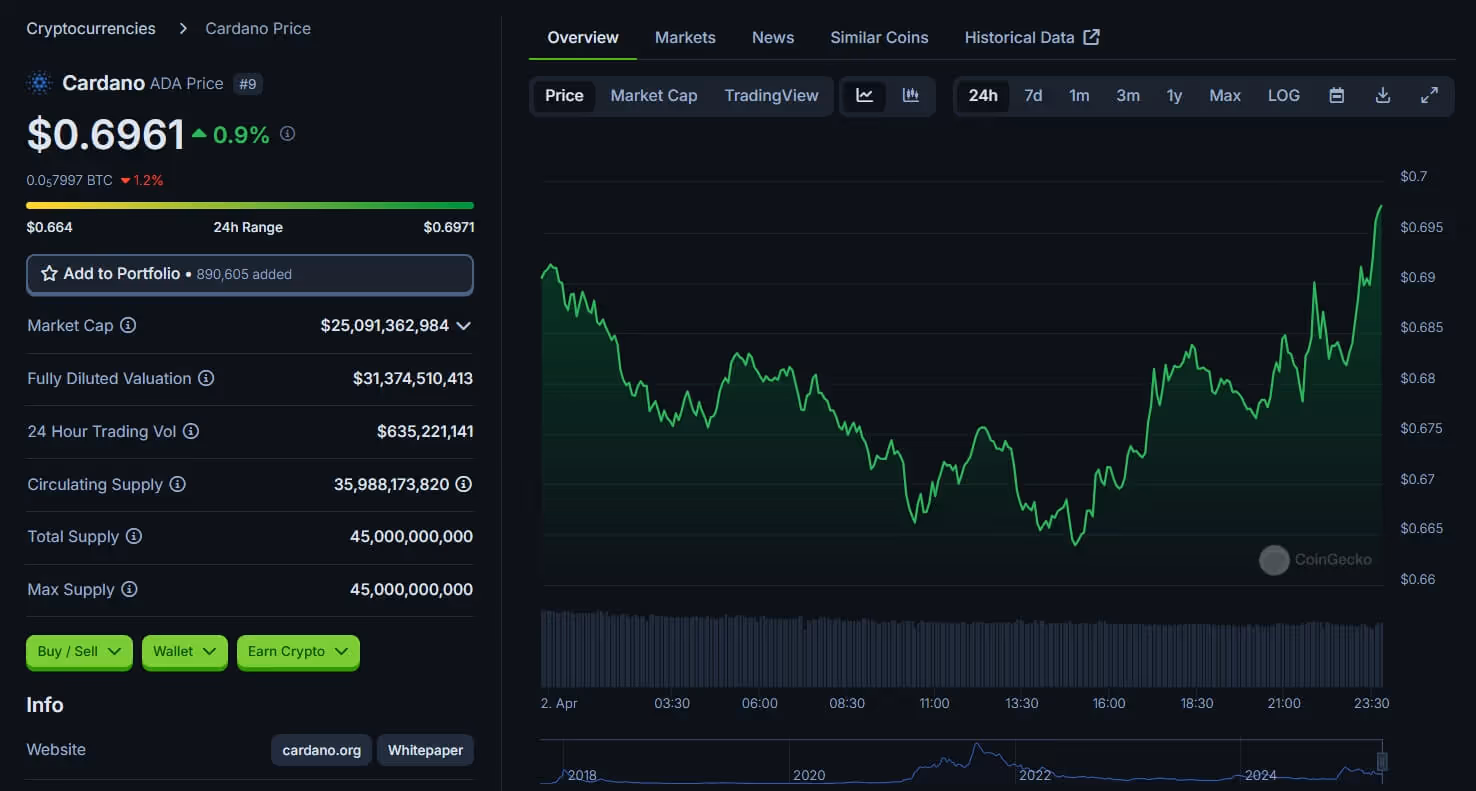Viewport: 1476px width, 791px height.
Task: Click the $0.6961 price text
Action: [106, 135]
